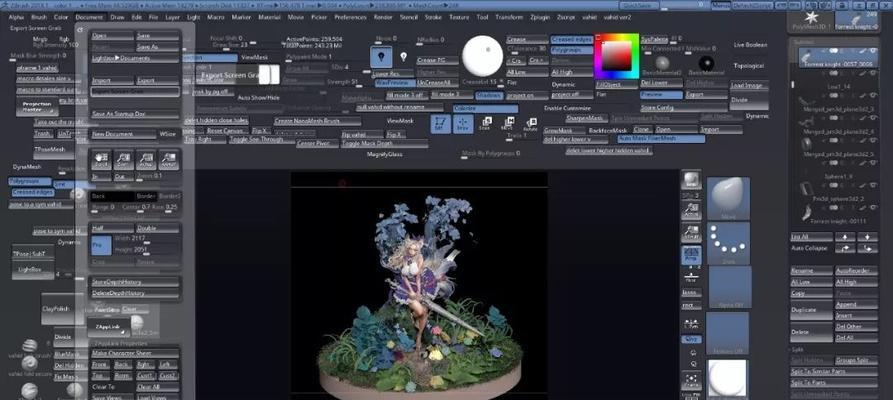Click StoreDepthHistory button

coord(136,282)
